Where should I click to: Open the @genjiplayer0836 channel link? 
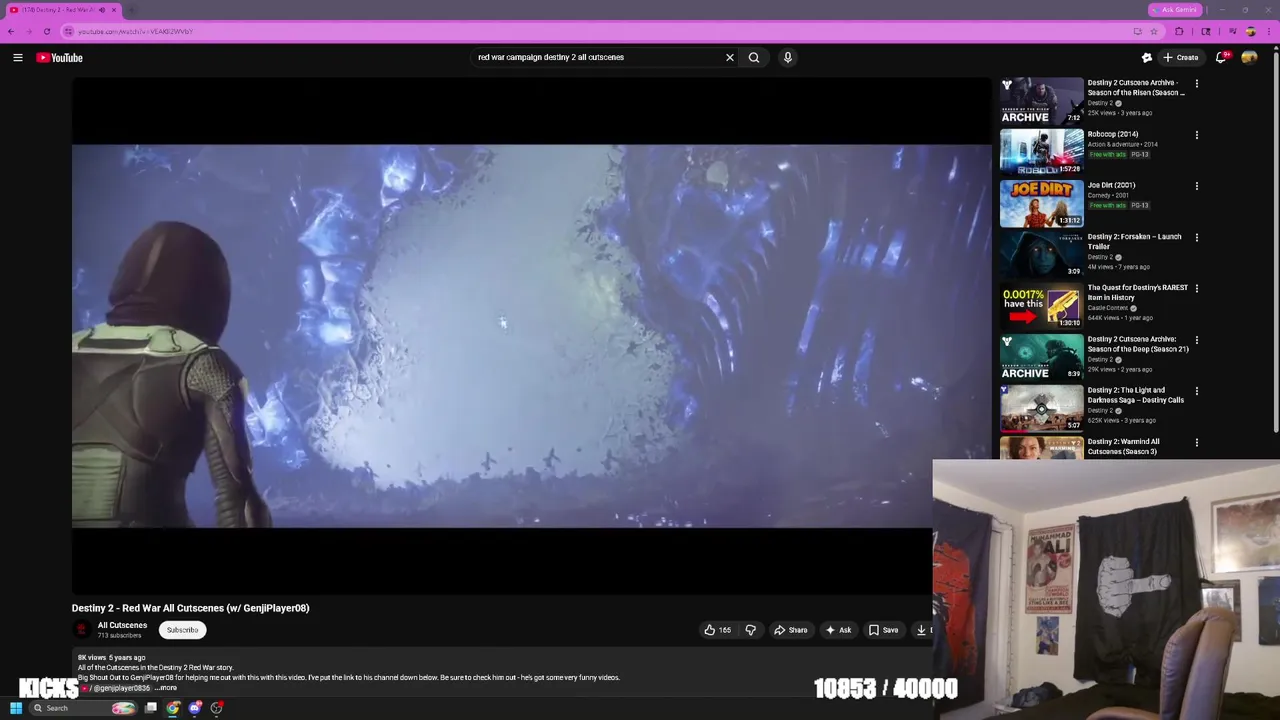pos(121,688)
